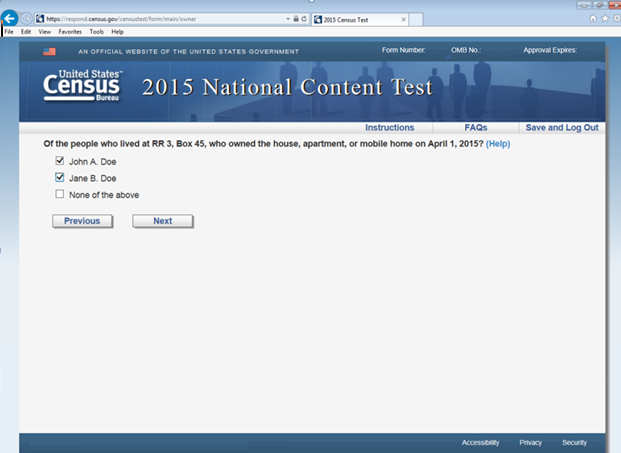Click the Next button
The image size is (621, 453).
(163, 221)
